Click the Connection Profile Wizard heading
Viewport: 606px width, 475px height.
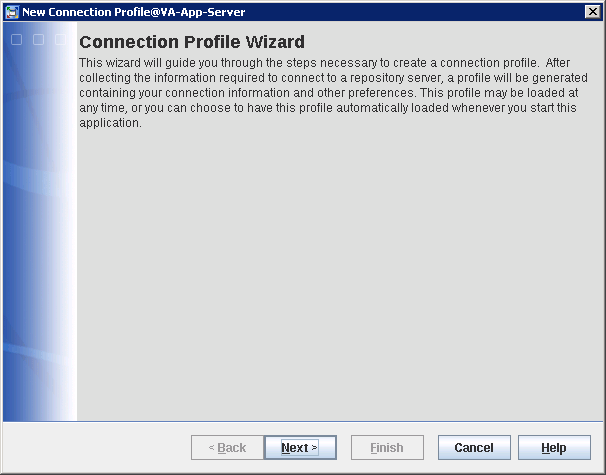pyautogui.click(x=192, y=42)
